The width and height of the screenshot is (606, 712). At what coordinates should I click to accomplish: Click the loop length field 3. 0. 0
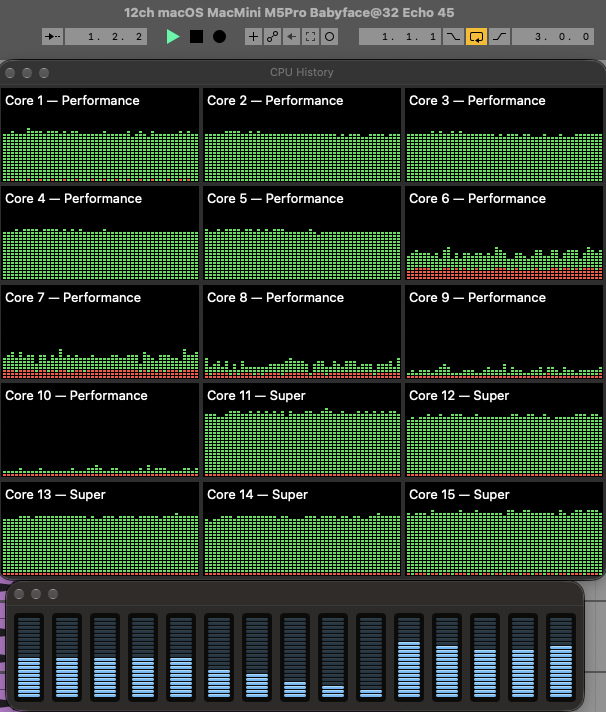(553, 37)
